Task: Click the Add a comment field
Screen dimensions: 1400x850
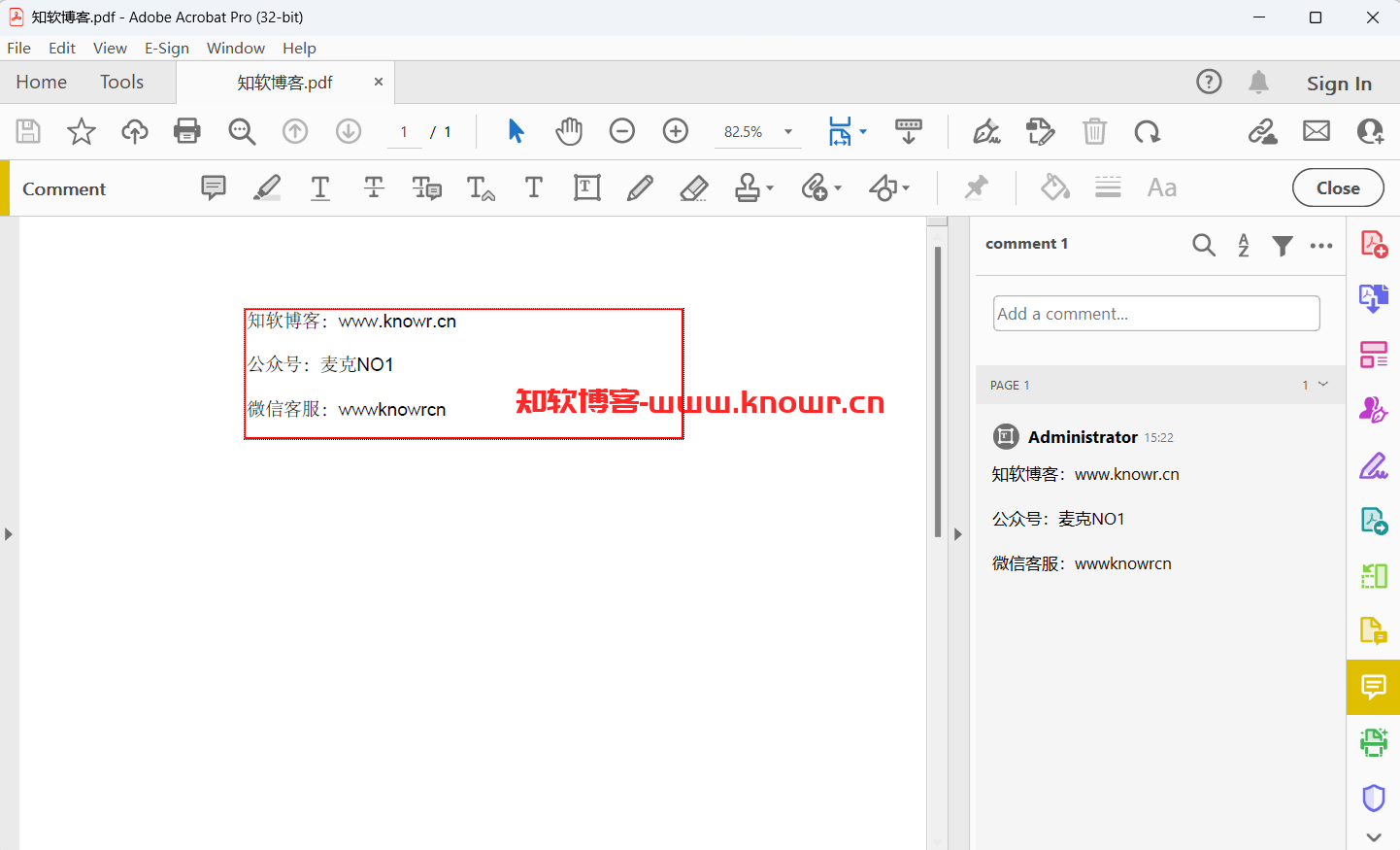Action: point(1156,313)
